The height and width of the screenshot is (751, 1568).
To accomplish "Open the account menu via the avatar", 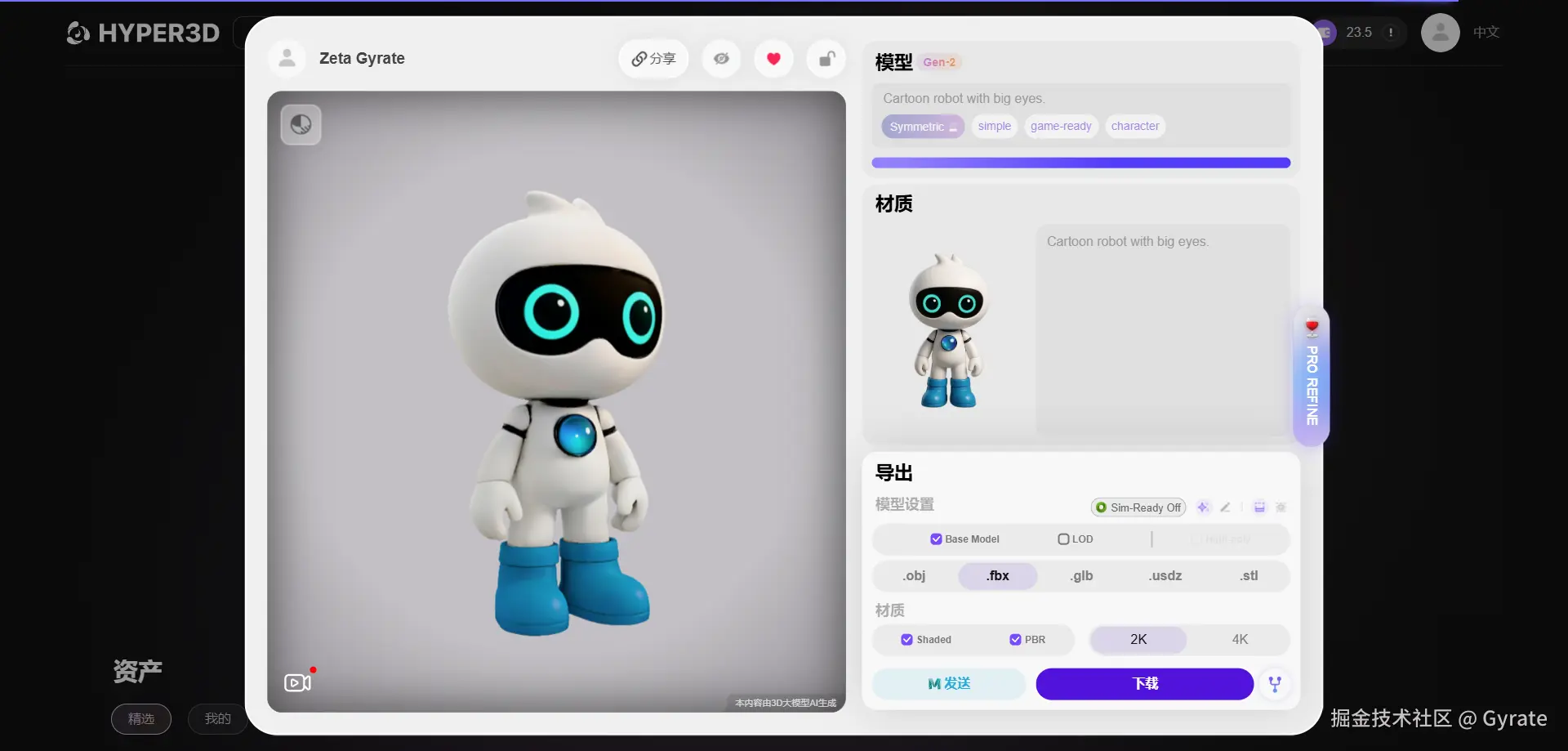I will point(1439,33).
